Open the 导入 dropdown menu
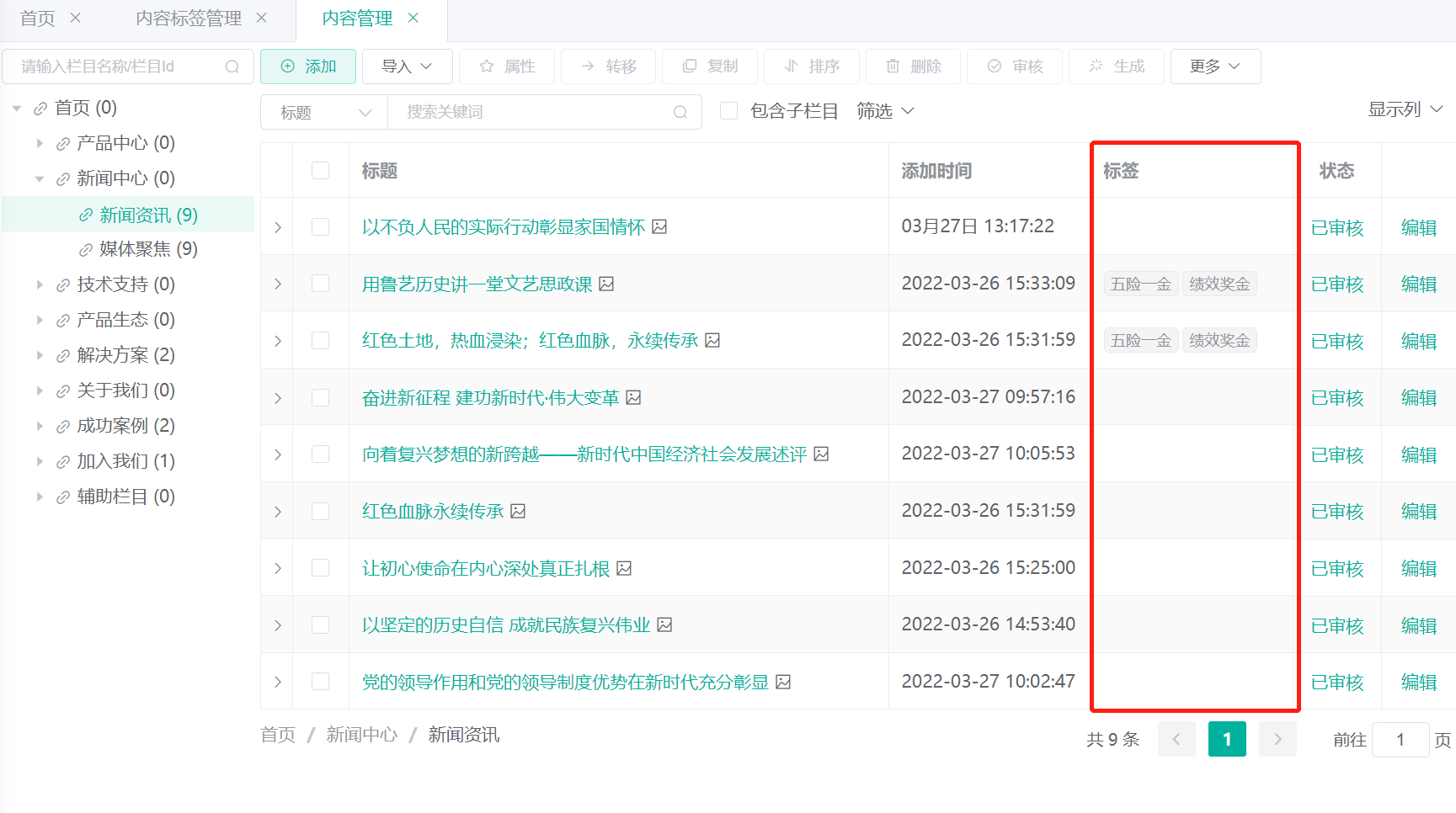 coord(407,66)
